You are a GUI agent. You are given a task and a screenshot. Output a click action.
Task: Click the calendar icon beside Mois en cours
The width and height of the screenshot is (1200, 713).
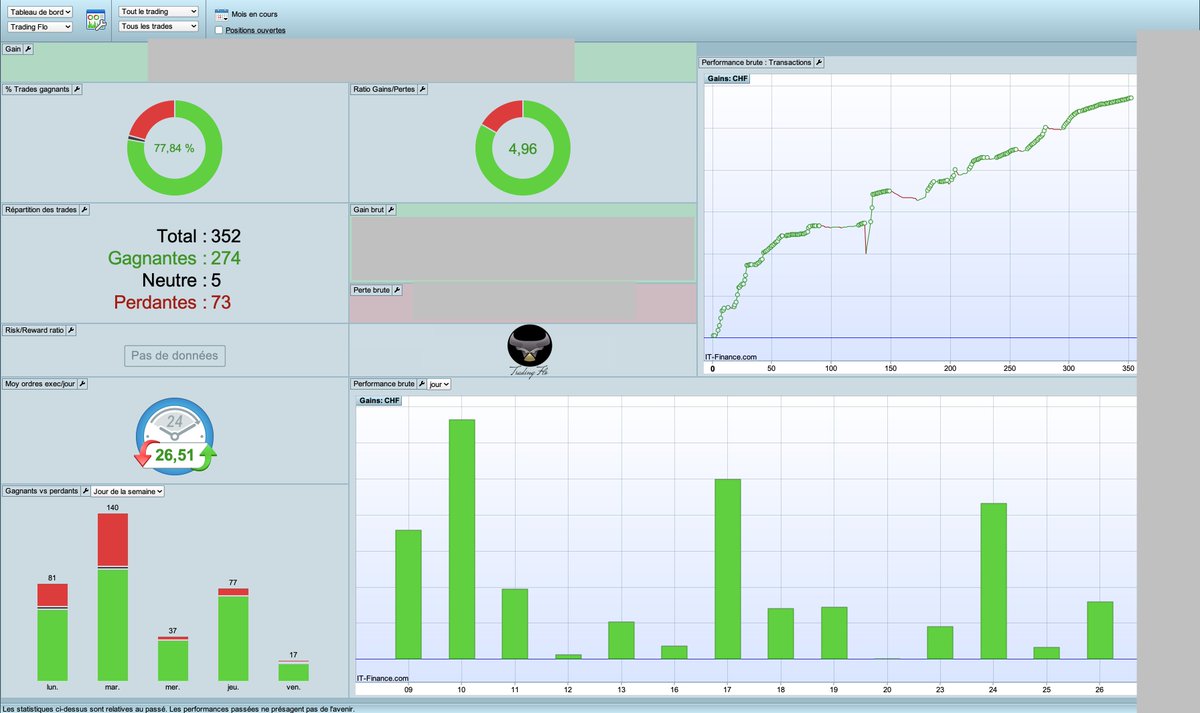coord(221,16)
